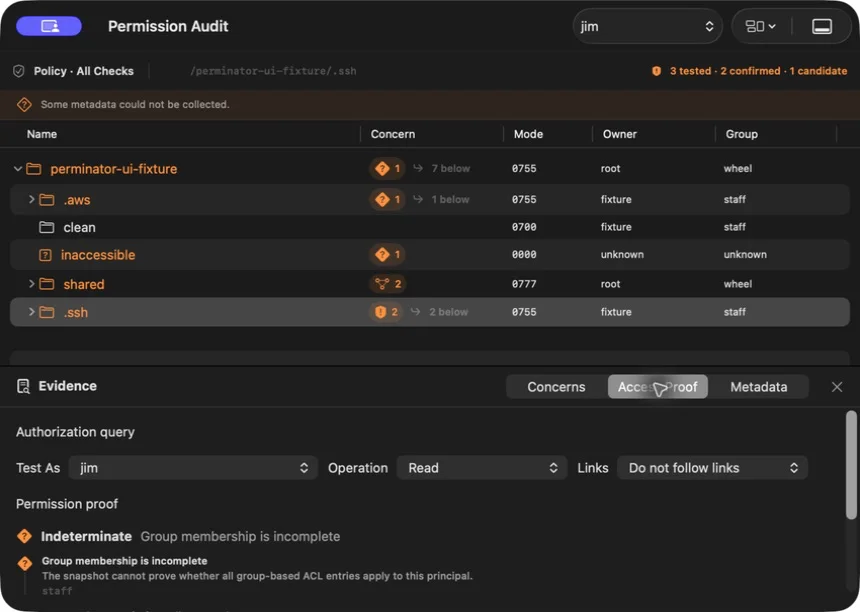Open the Test As jim dropdown
Viewport: 860px width, 612px height.
[193, 468]
